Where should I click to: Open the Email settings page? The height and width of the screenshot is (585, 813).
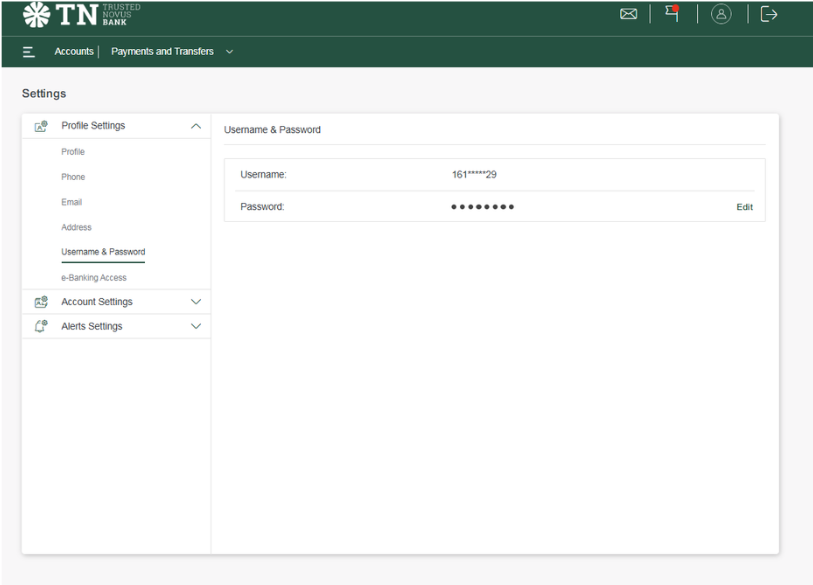[71, 202]
